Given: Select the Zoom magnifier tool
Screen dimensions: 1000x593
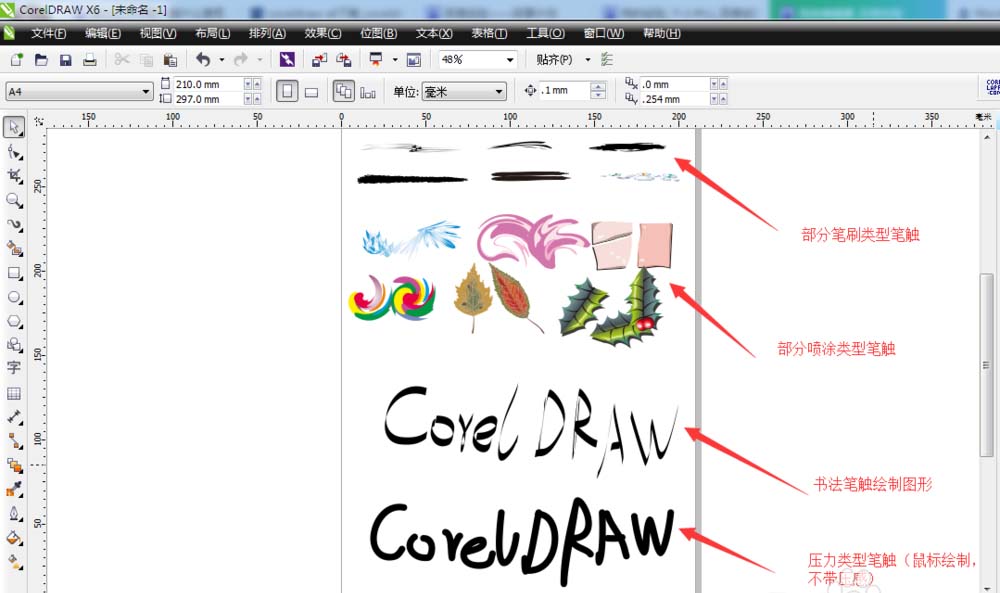Looking at the screenshot, I should tap(14, 201).
